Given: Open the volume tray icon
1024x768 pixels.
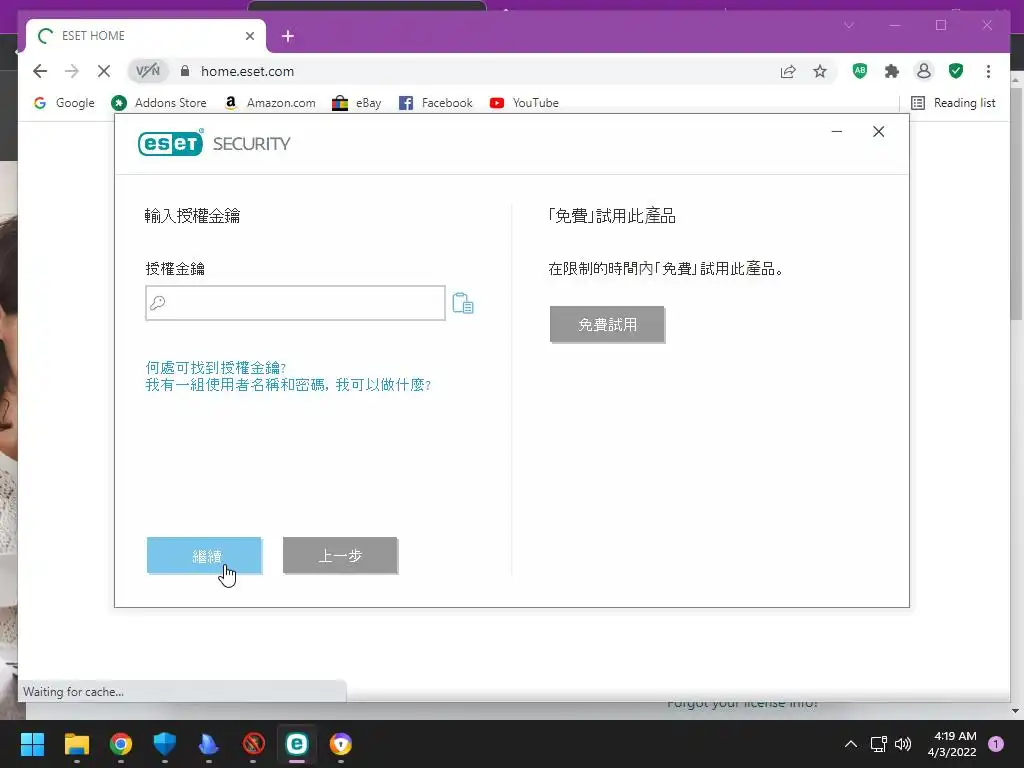Looking at the screenshot, I should pyautogui.click(x=903, y=744).
